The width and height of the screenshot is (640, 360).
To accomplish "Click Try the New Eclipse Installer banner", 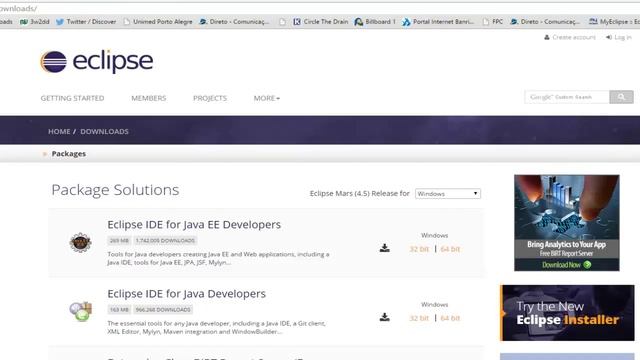I will tap(567, 313).
